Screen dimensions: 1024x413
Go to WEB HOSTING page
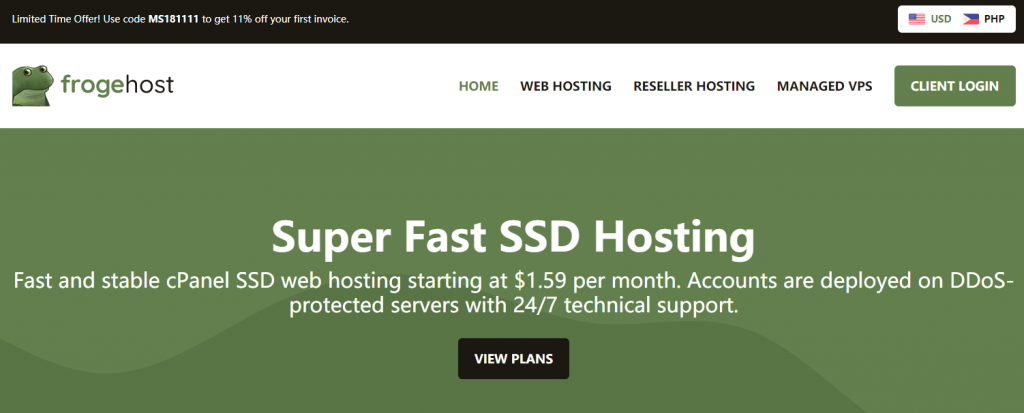[566, 86]
